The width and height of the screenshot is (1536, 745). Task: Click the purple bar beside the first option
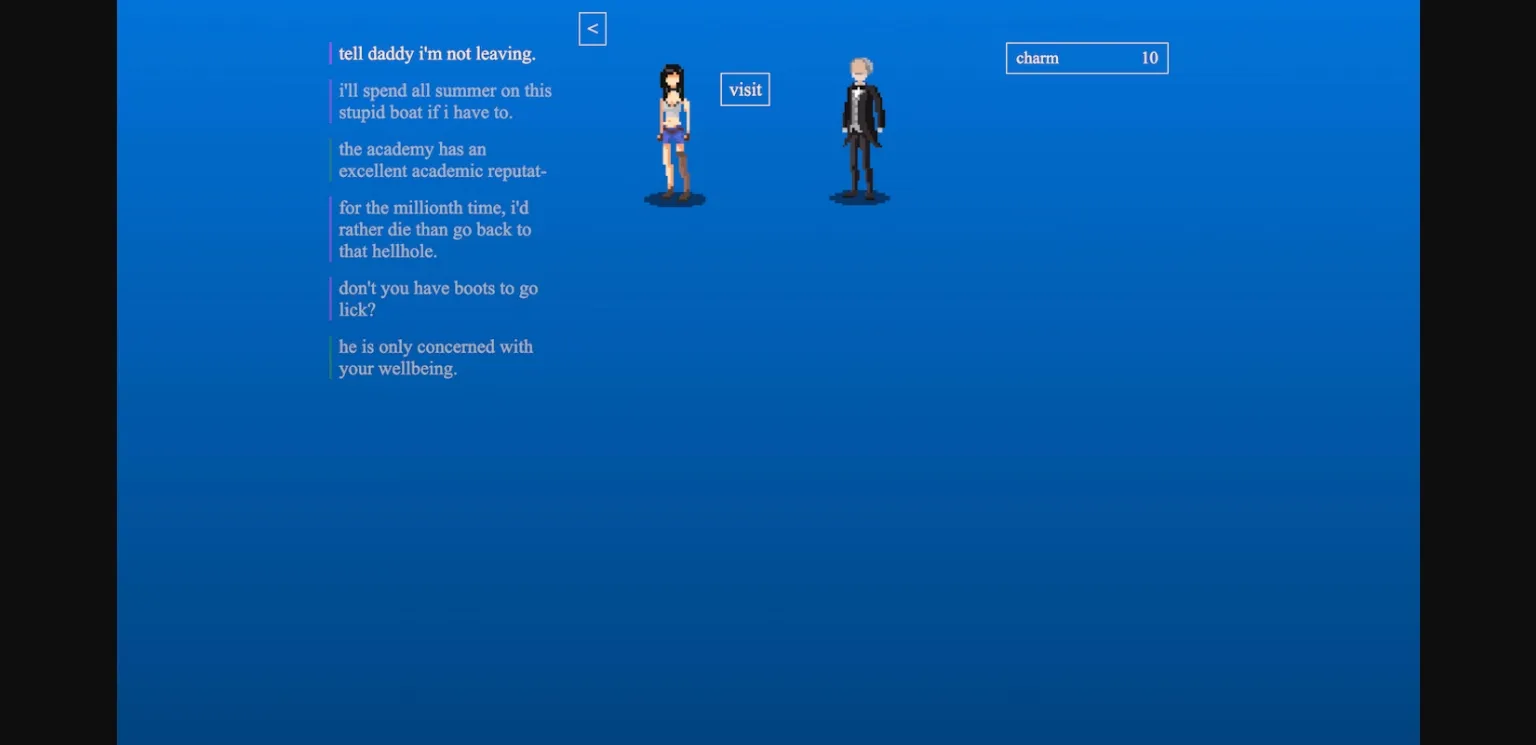331,53
